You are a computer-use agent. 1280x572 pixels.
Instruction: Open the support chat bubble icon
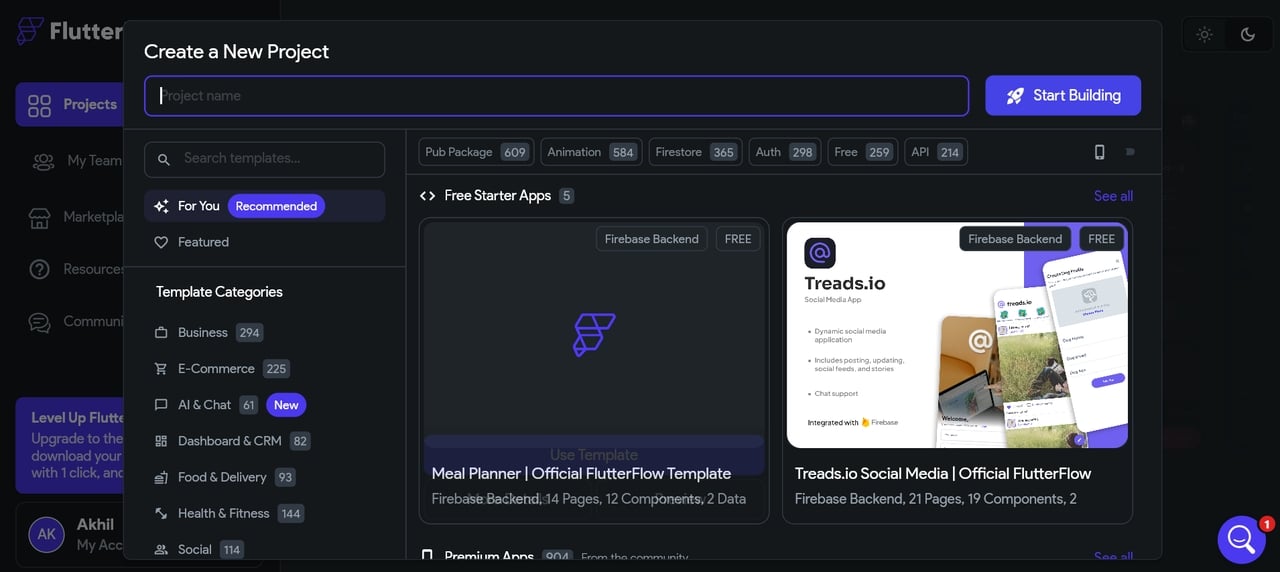point(1241,540)
